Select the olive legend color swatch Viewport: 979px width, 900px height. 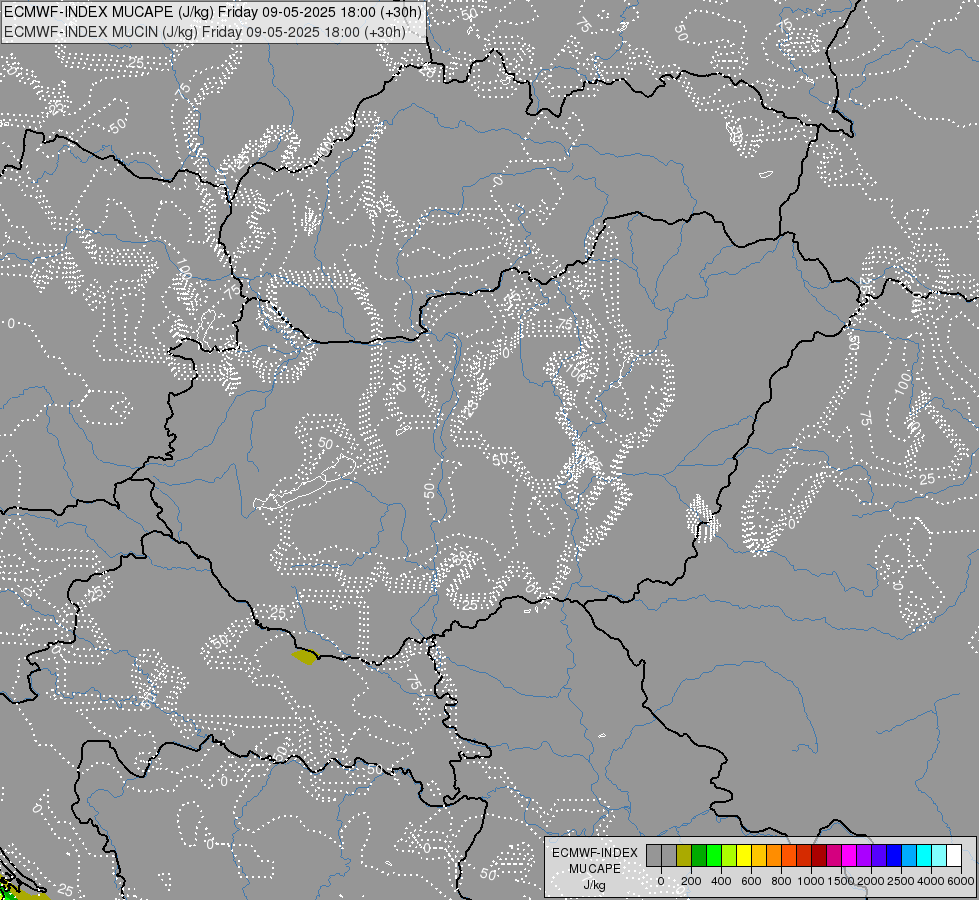(x=684, y=855)
